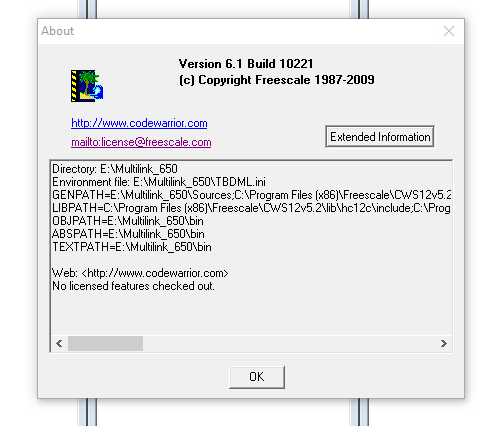
Task: Click the LIBPATH line in info box
Action: coord(251,208)
